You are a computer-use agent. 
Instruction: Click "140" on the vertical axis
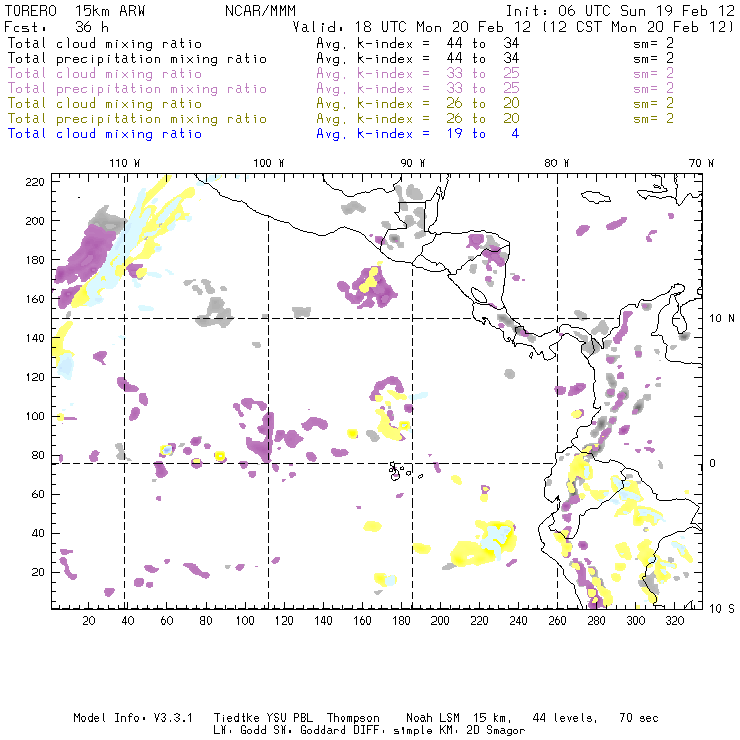pos(35,338)
